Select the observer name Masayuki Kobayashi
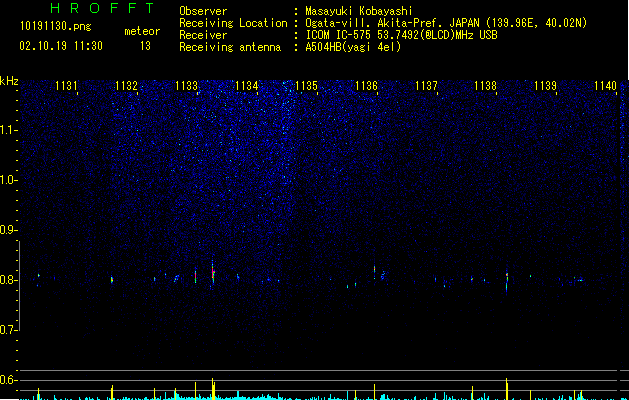Screen dimensions: 629x400 (359, 11)
